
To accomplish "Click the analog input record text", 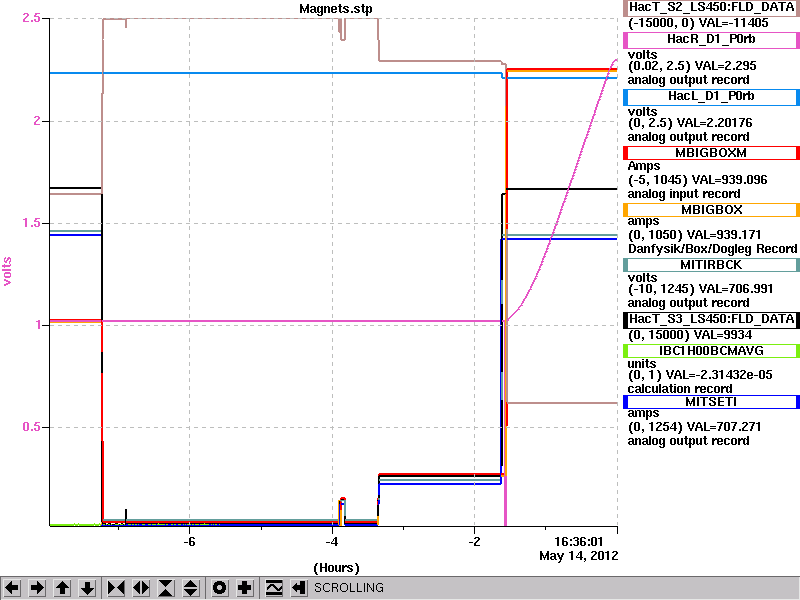I will pyautogui.click(x=684, y=194).
